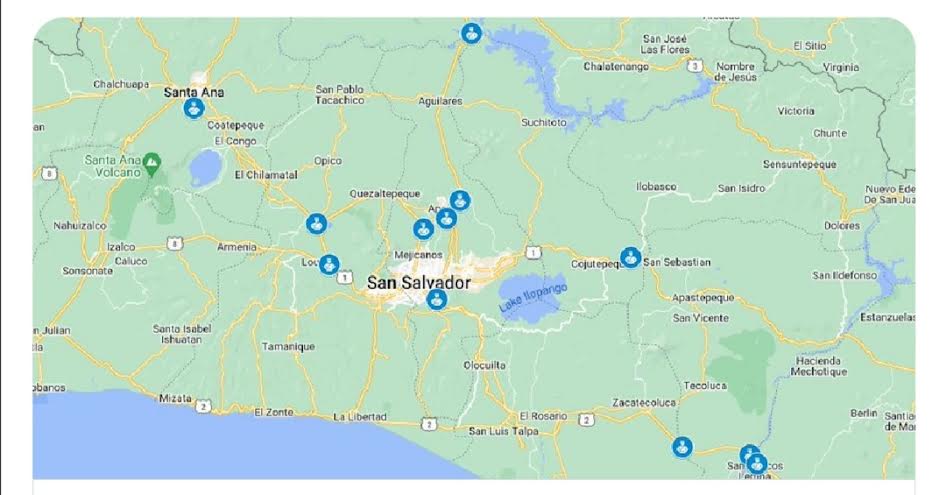Open the marker west of Quezaltepeque road junction

316,223
